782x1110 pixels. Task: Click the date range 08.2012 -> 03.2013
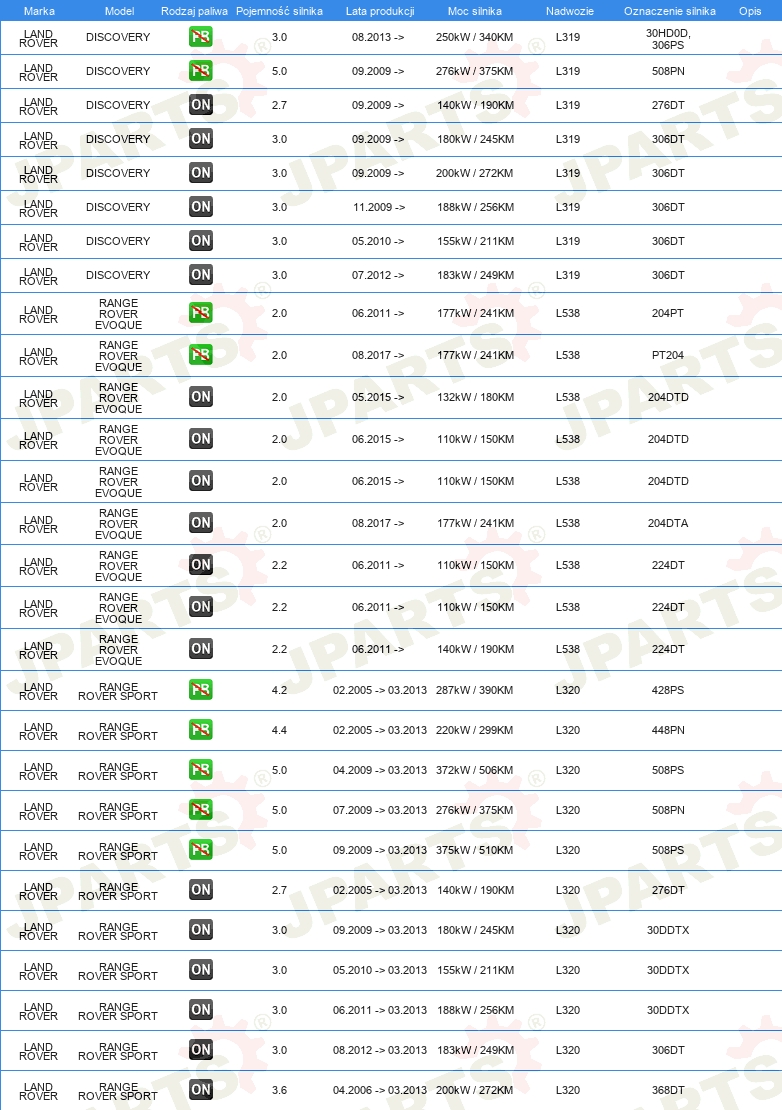pyautogui.click(x=380, y=1050)
